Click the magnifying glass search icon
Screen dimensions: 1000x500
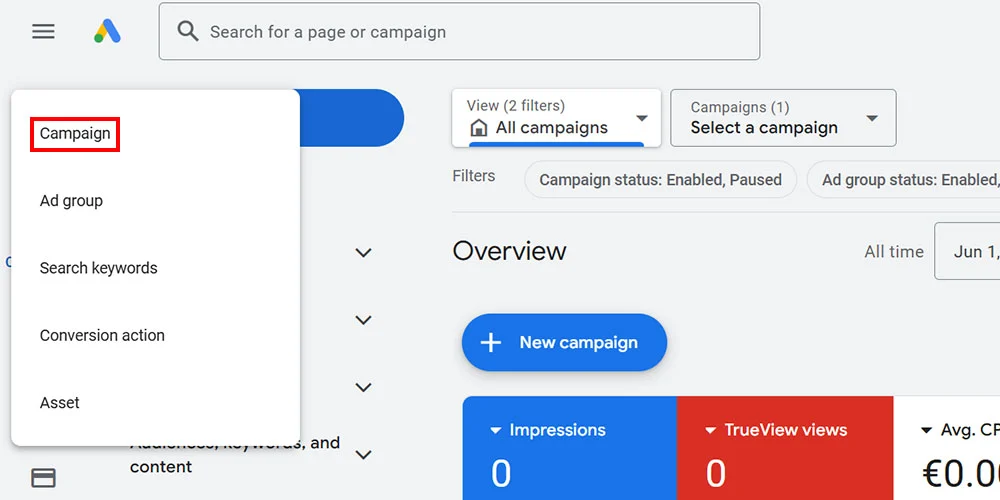(x=188, y=31)
